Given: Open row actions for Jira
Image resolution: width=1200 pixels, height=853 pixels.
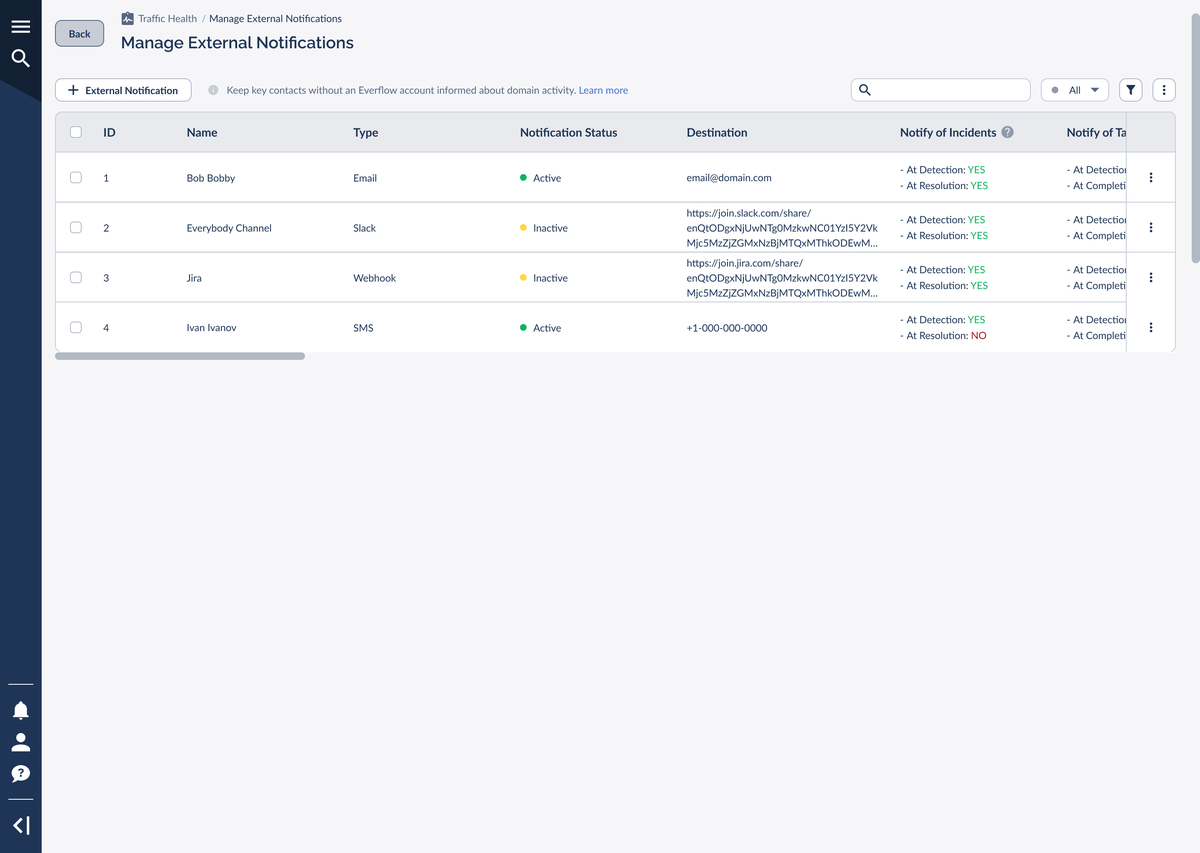Looking at the screenshot, I should [x=1151, y=278].
